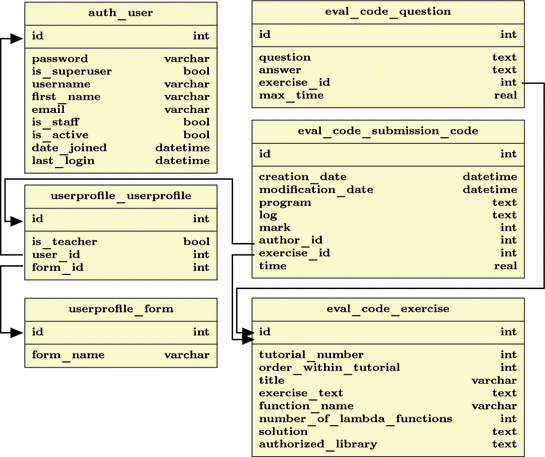Click the eval_code_exercise table title
This screenshot has width=545, height=457.
(x=388, y=309)
